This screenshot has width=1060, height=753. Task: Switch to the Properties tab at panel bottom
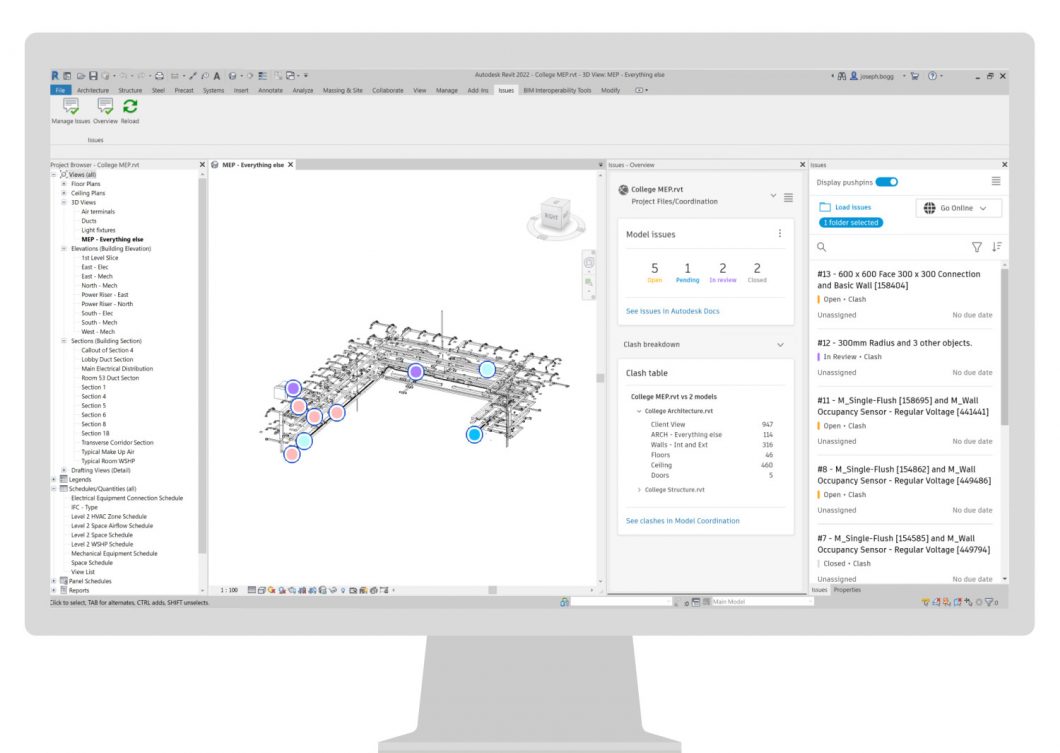(847, 590)
